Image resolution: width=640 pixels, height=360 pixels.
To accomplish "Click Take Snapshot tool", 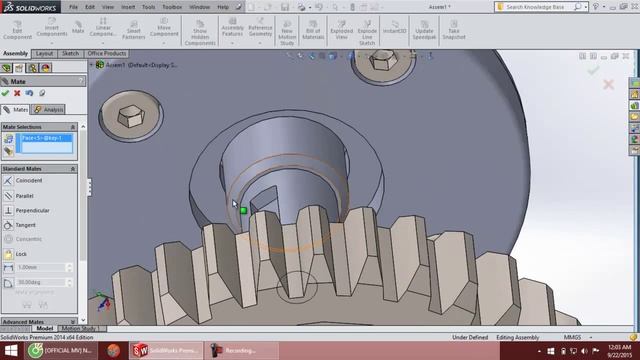I will 454,30.
